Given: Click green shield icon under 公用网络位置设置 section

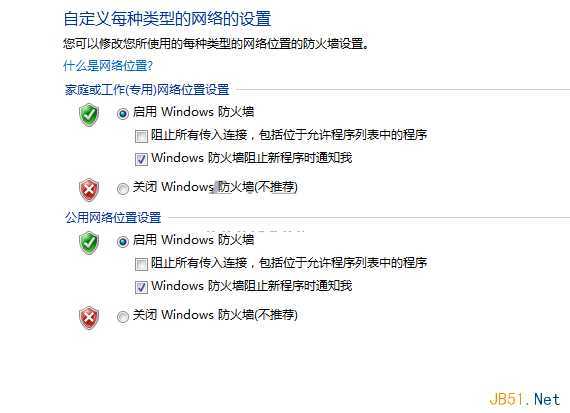Looking at the screenshot, I should [89, 242].
